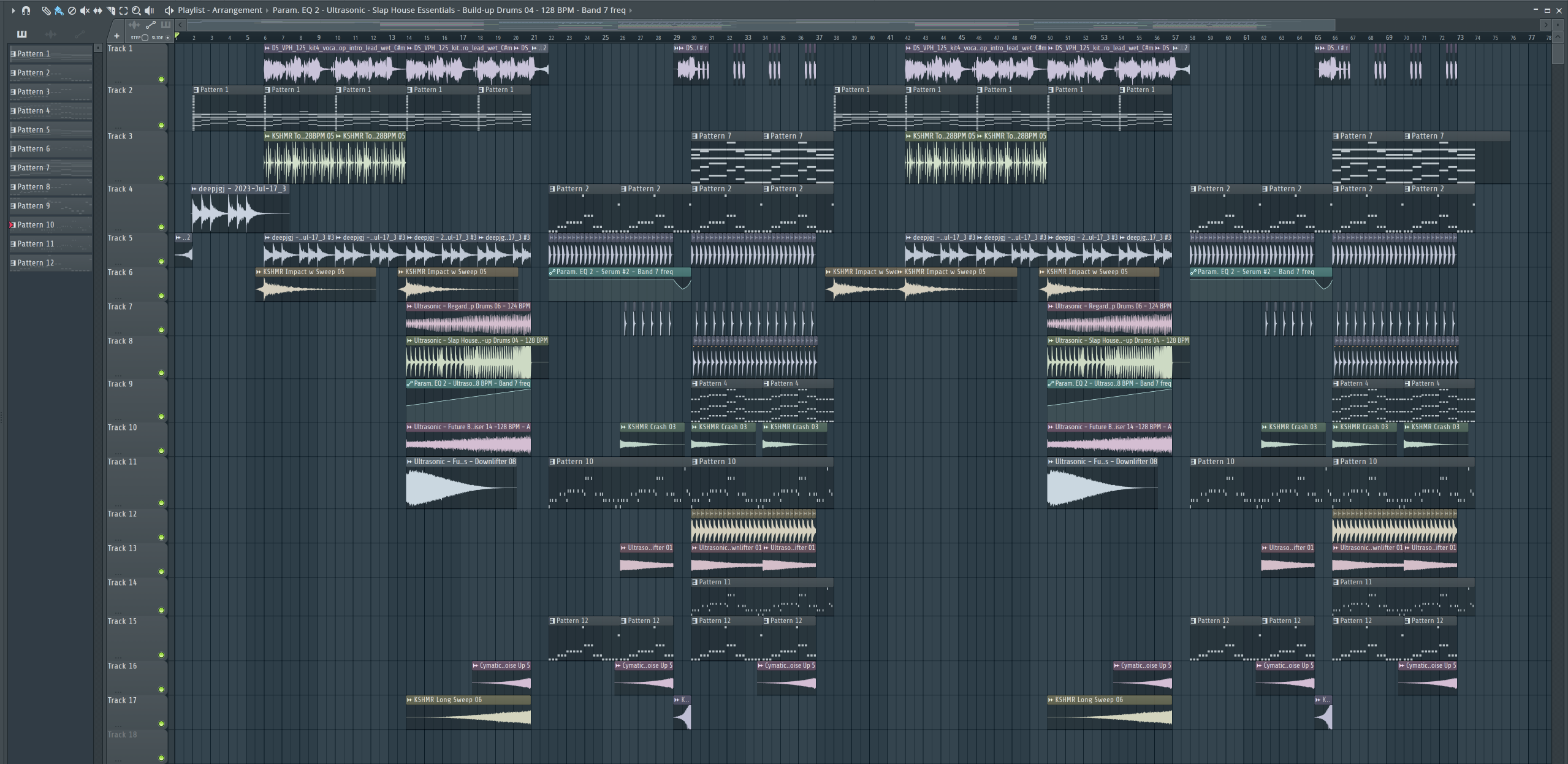This screenshot has width=1568, height=764.
Task: Select Pattern 7 in the picker
Action: (51, 168)
